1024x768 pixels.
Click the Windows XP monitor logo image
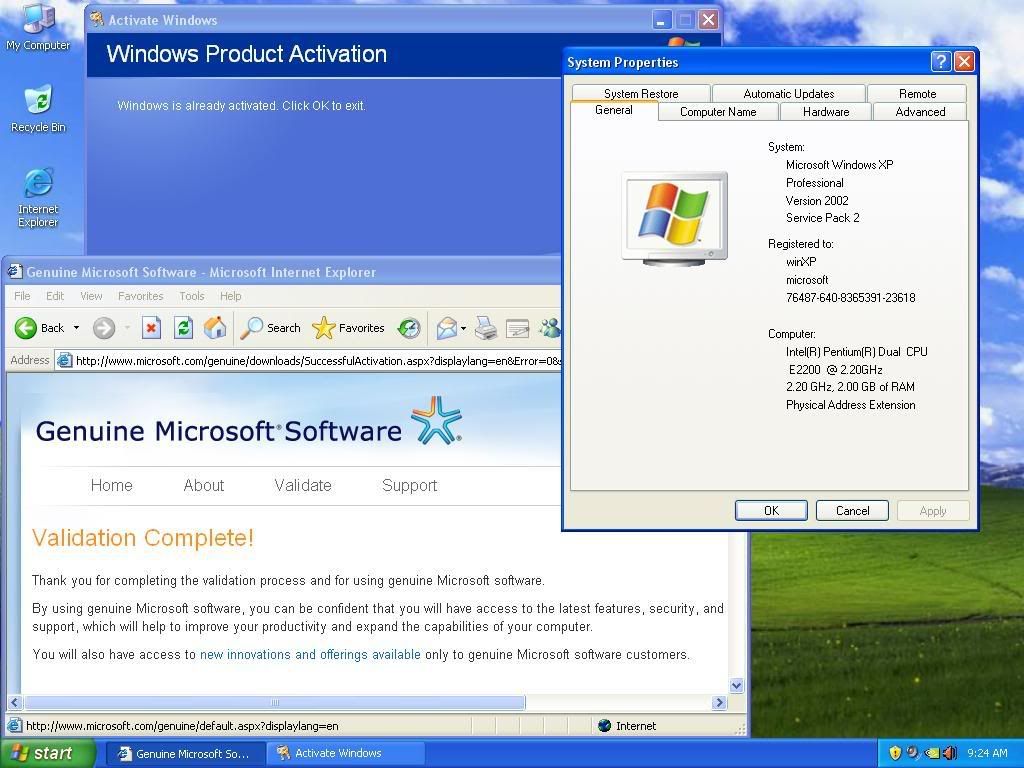tap(674, 218)
